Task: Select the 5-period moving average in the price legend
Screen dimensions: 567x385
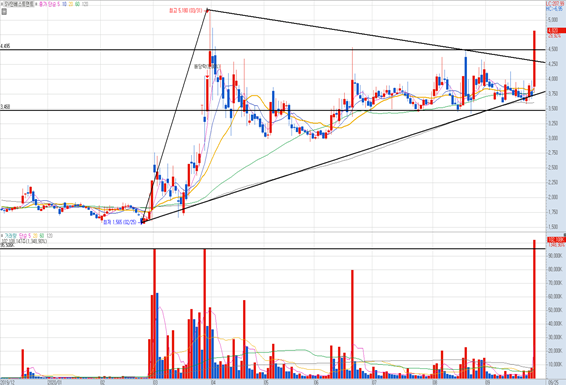Action: [x=58, y=4]
